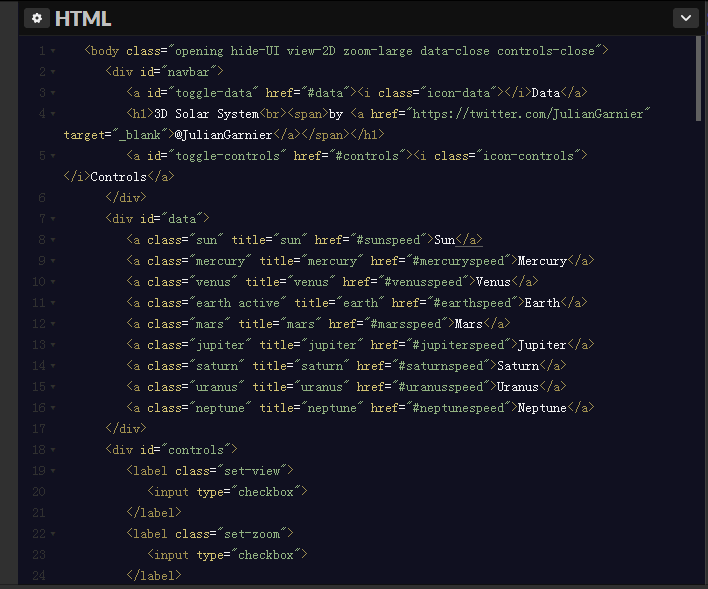Click line number 16 in the gutter
708x589 pixels.
click(39, 408)
